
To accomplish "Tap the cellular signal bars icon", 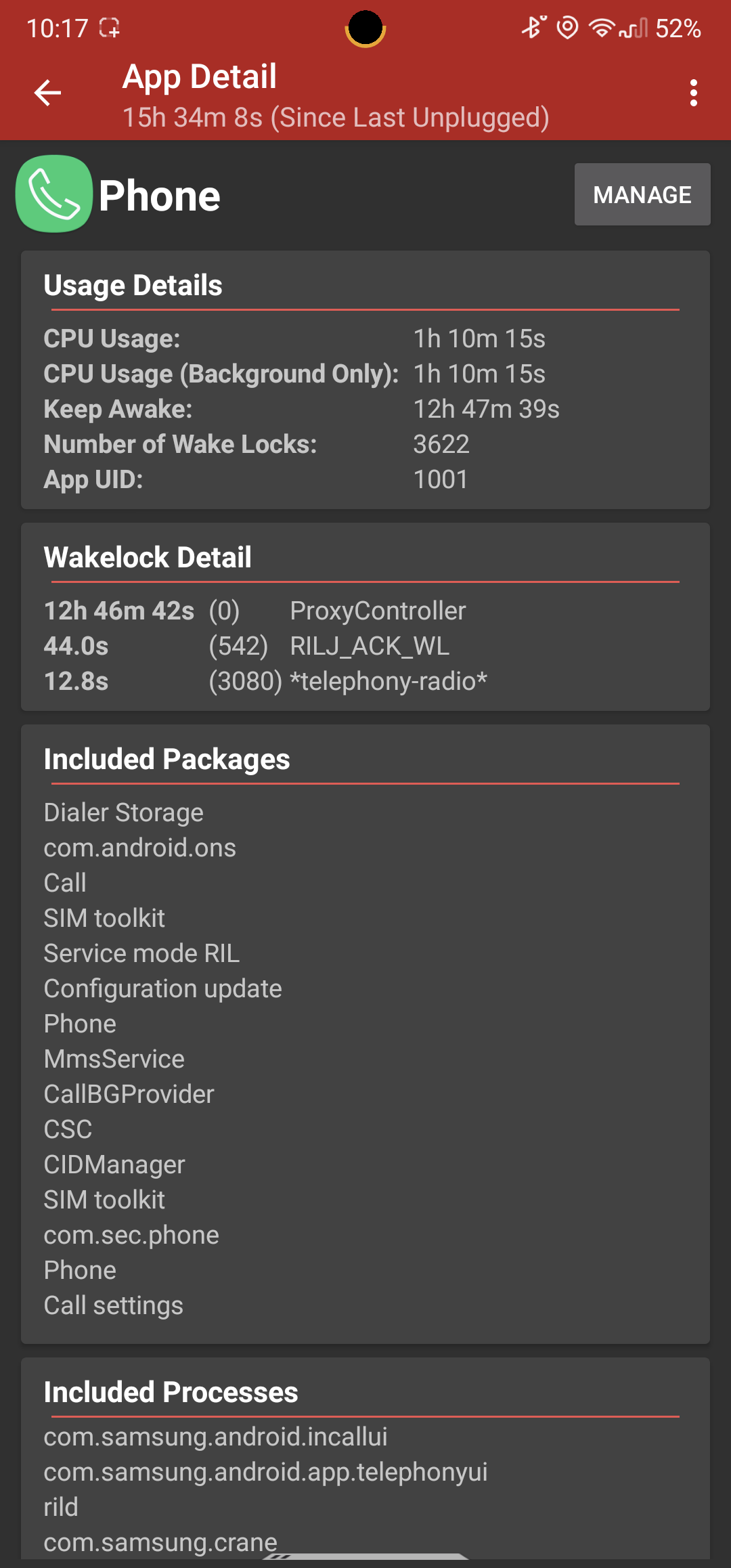I will [x=634, y=28].
